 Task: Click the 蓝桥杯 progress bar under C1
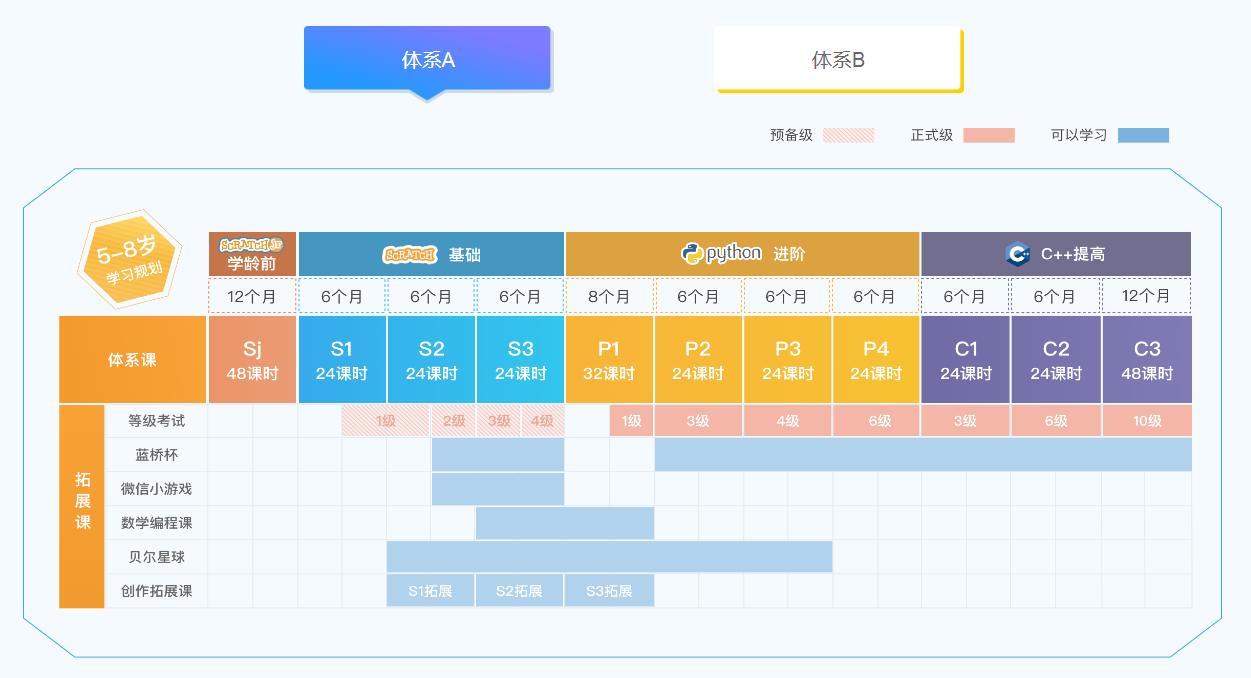pyautogui.click(x=965, y=455)
